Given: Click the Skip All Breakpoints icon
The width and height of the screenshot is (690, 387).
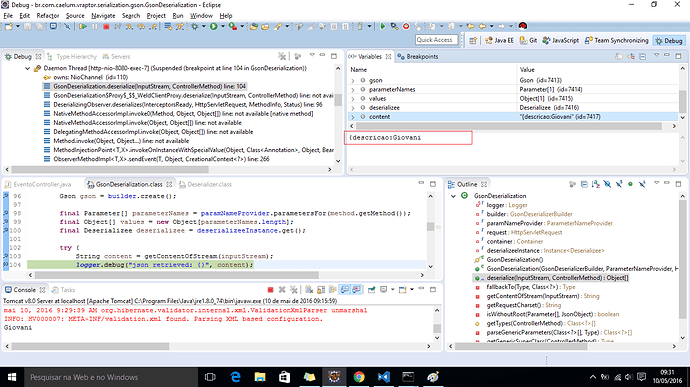Looking at the screenshot, I should click(67, 26).
